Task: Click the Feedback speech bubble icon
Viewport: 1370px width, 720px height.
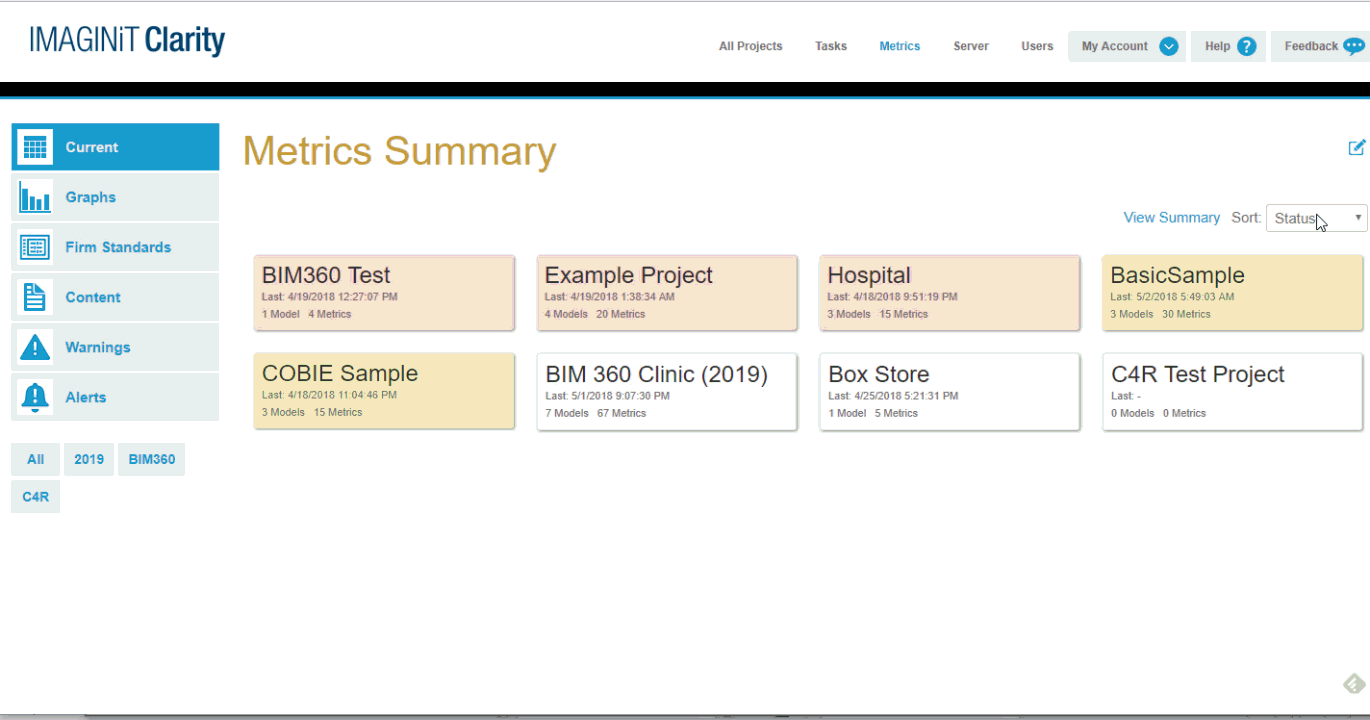Action: [x=1354, y=46]
